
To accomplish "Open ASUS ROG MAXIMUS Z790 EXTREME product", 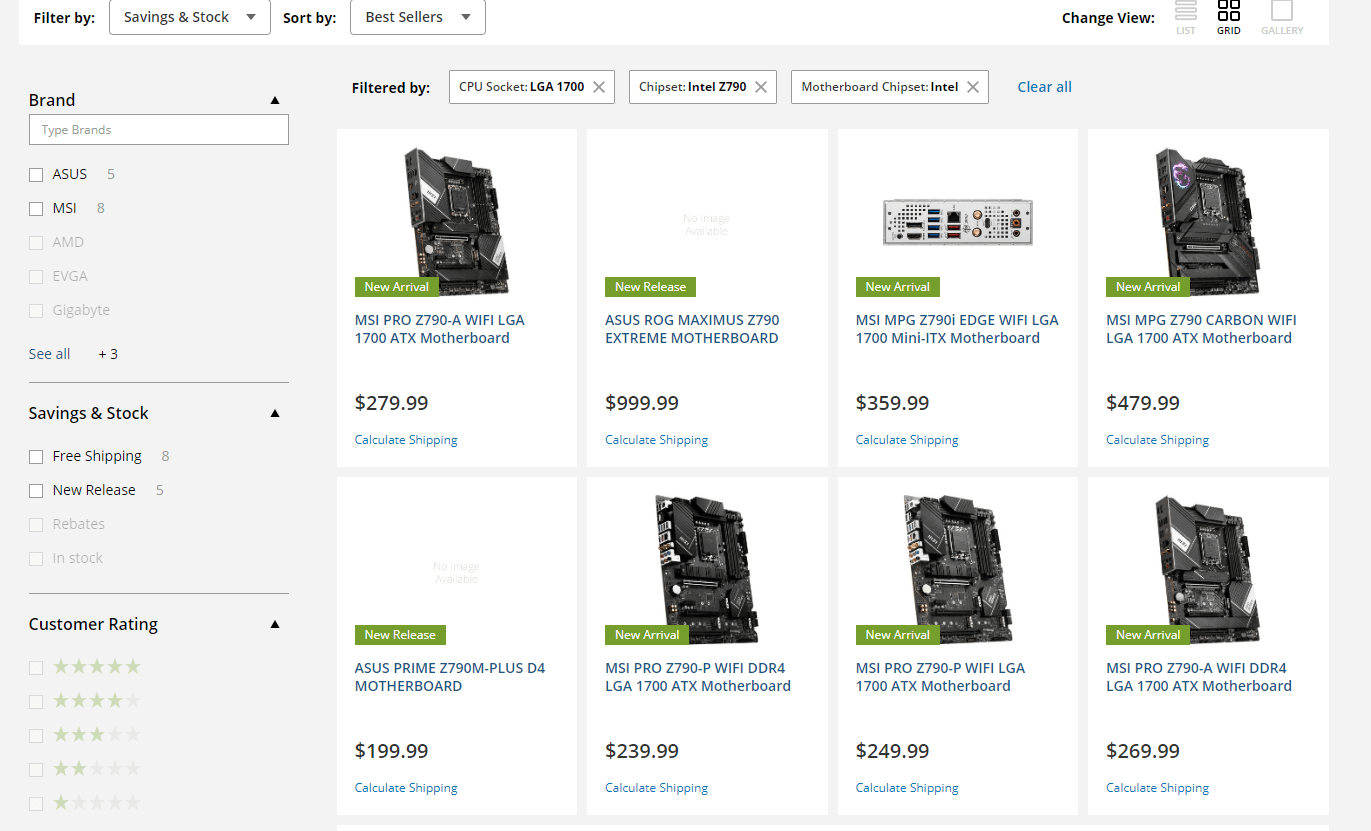I will click(x=692, y=329).
